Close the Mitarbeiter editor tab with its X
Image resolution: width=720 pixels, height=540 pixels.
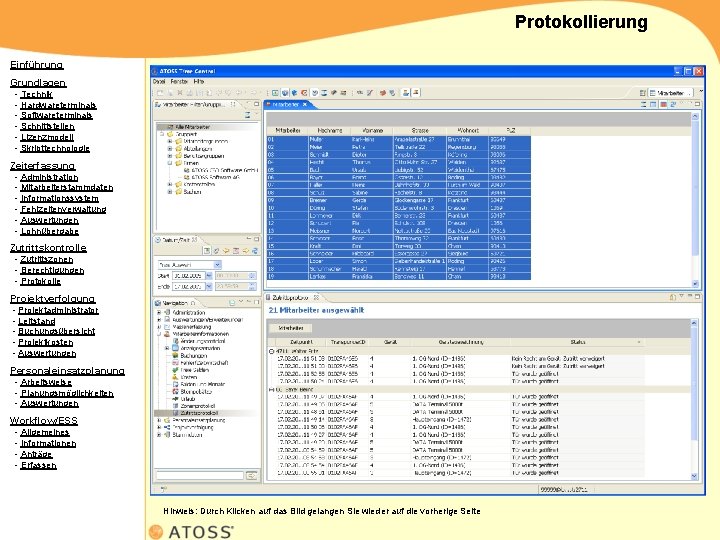(304, 105)
